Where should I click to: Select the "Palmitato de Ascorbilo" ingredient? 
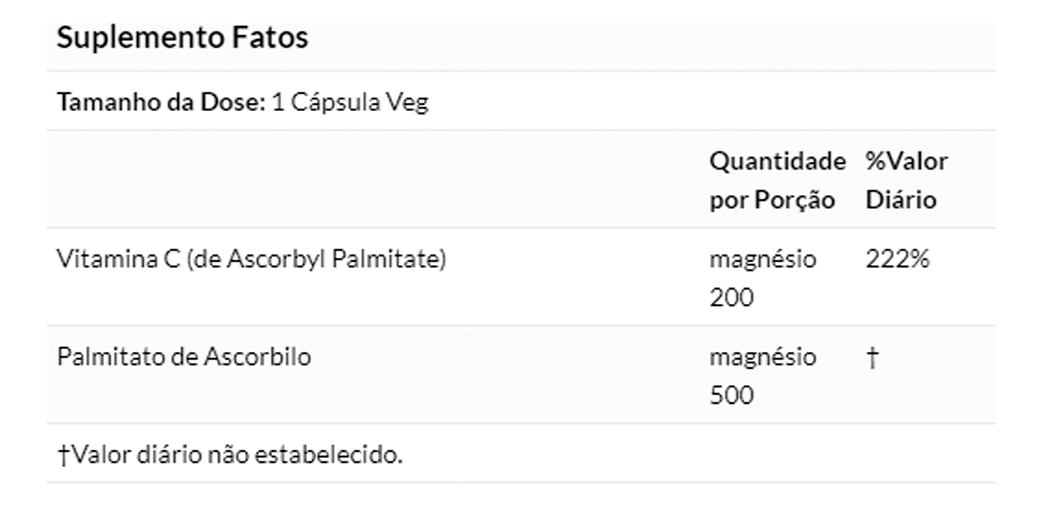[183, 357]
